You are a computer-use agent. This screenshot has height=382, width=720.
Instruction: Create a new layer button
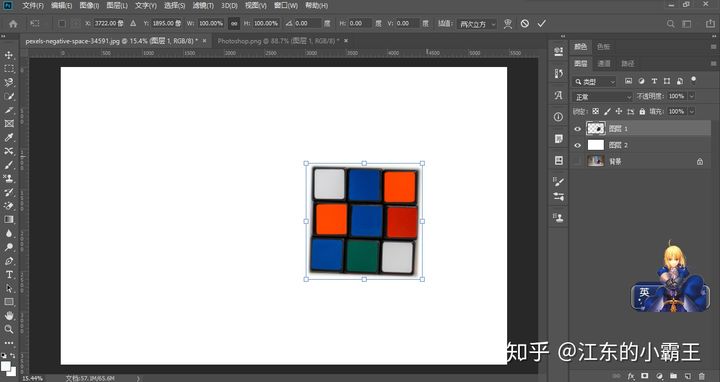(x=687, y=376)
